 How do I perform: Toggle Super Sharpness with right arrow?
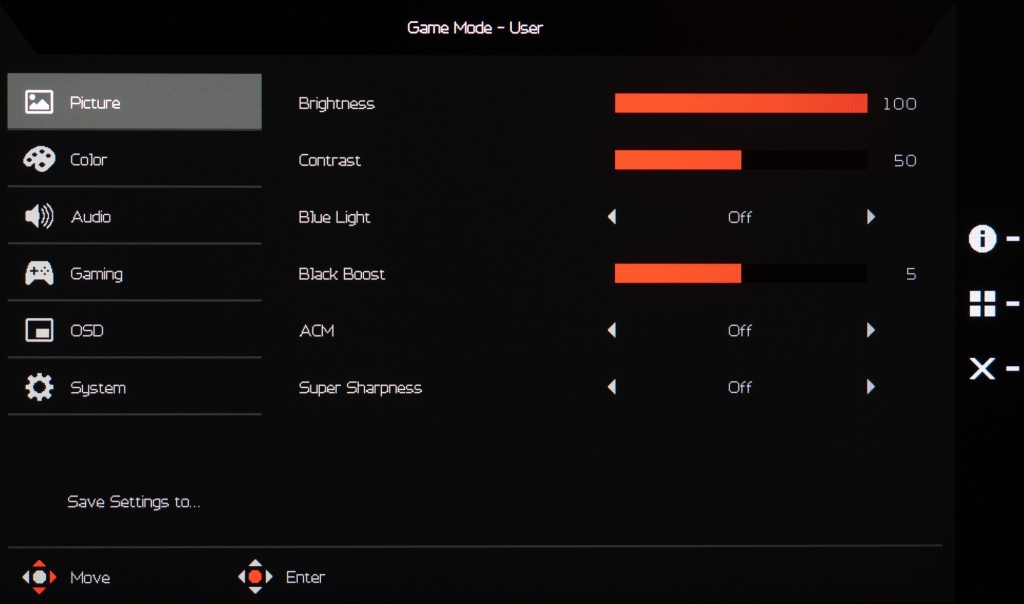tap(871, 388)
